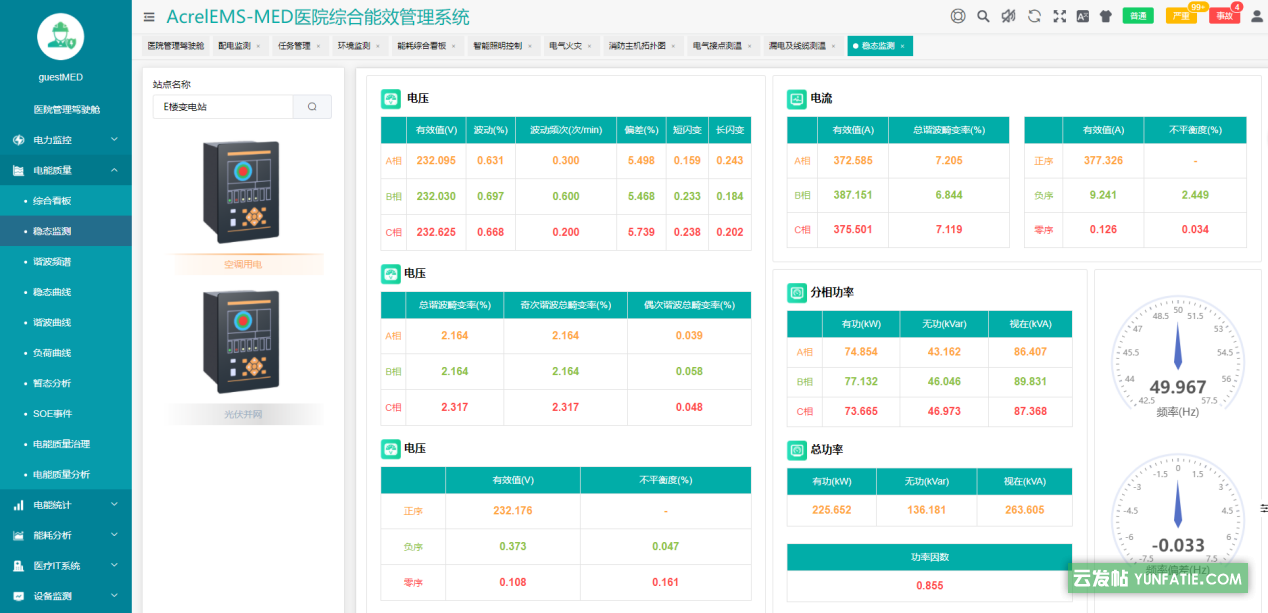Select 谐波曲线 in the sidebar
Image resolution: width=1268 pixels, height=613 pixels.
coord(66,322)
